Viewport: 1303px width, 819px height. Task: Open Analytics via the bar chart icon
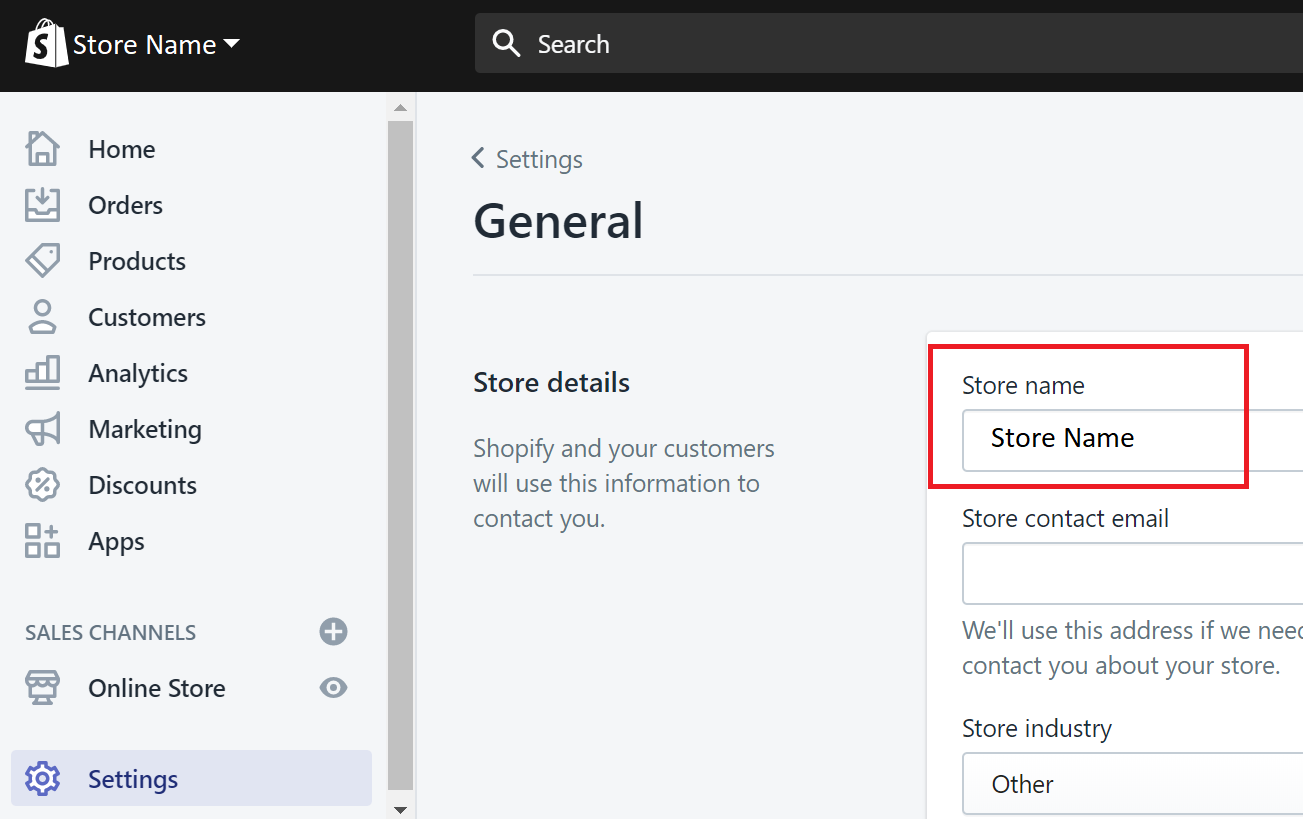tap(42, 372)
